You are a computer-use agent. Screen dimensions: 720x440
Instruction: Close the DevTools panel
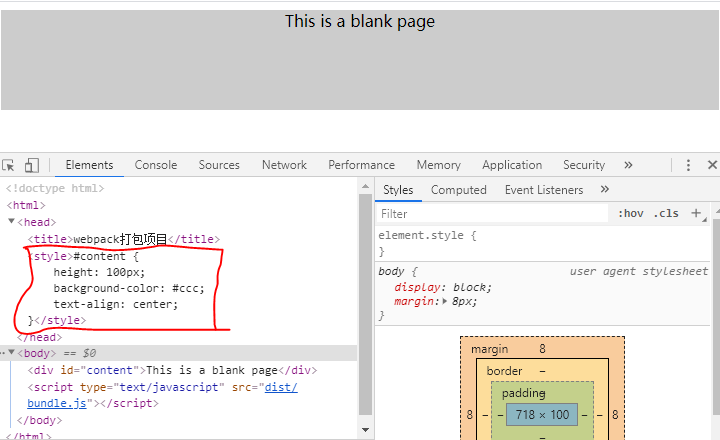(x=712, y=165)
